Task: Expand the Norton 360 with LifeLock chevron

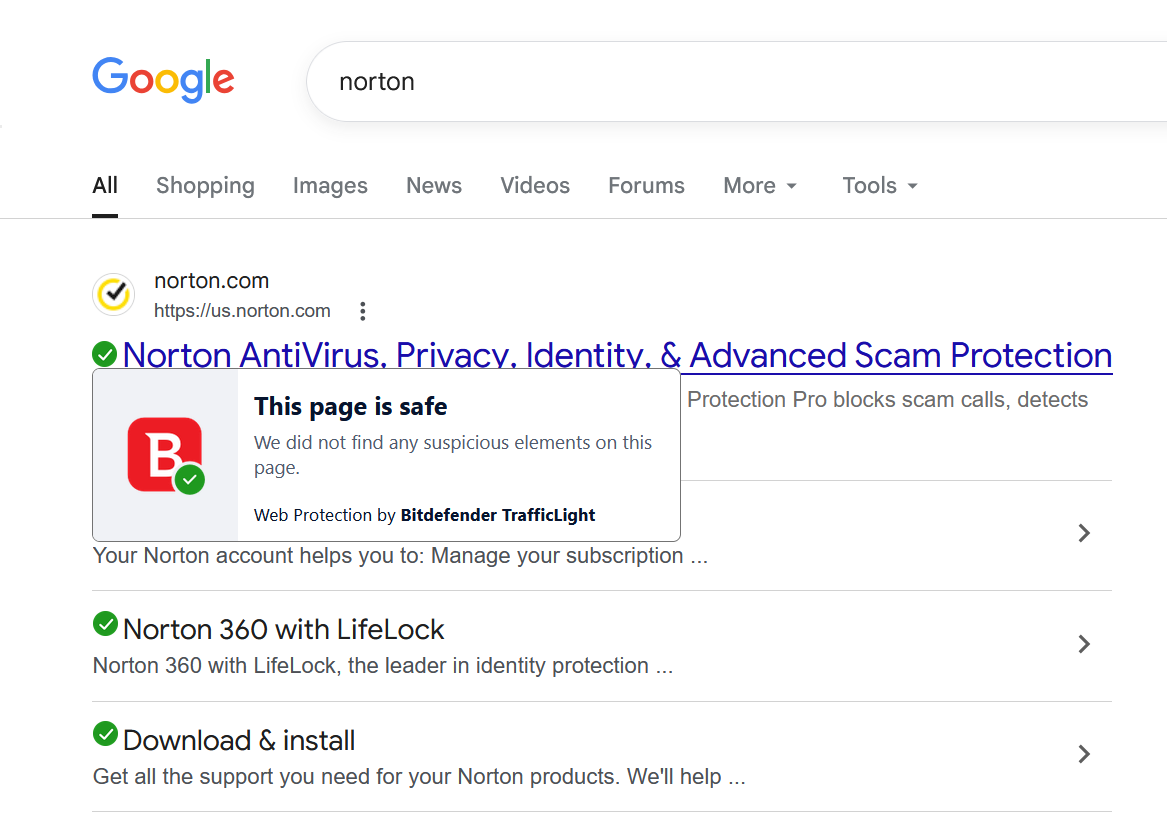Action: pos(1084,644)
